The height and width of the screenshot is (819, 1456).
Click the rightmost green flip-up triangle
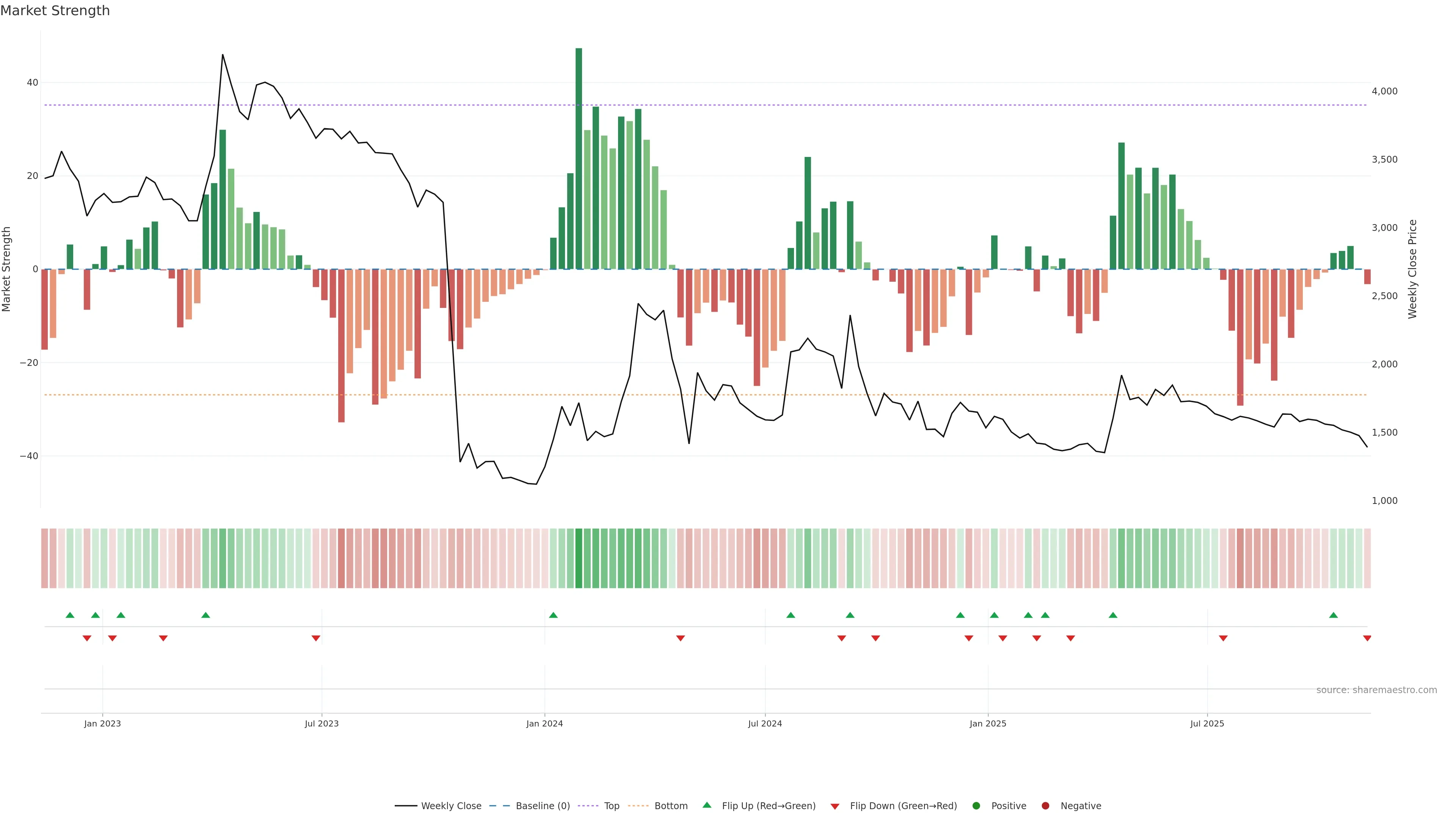(x=1334, y=615)
